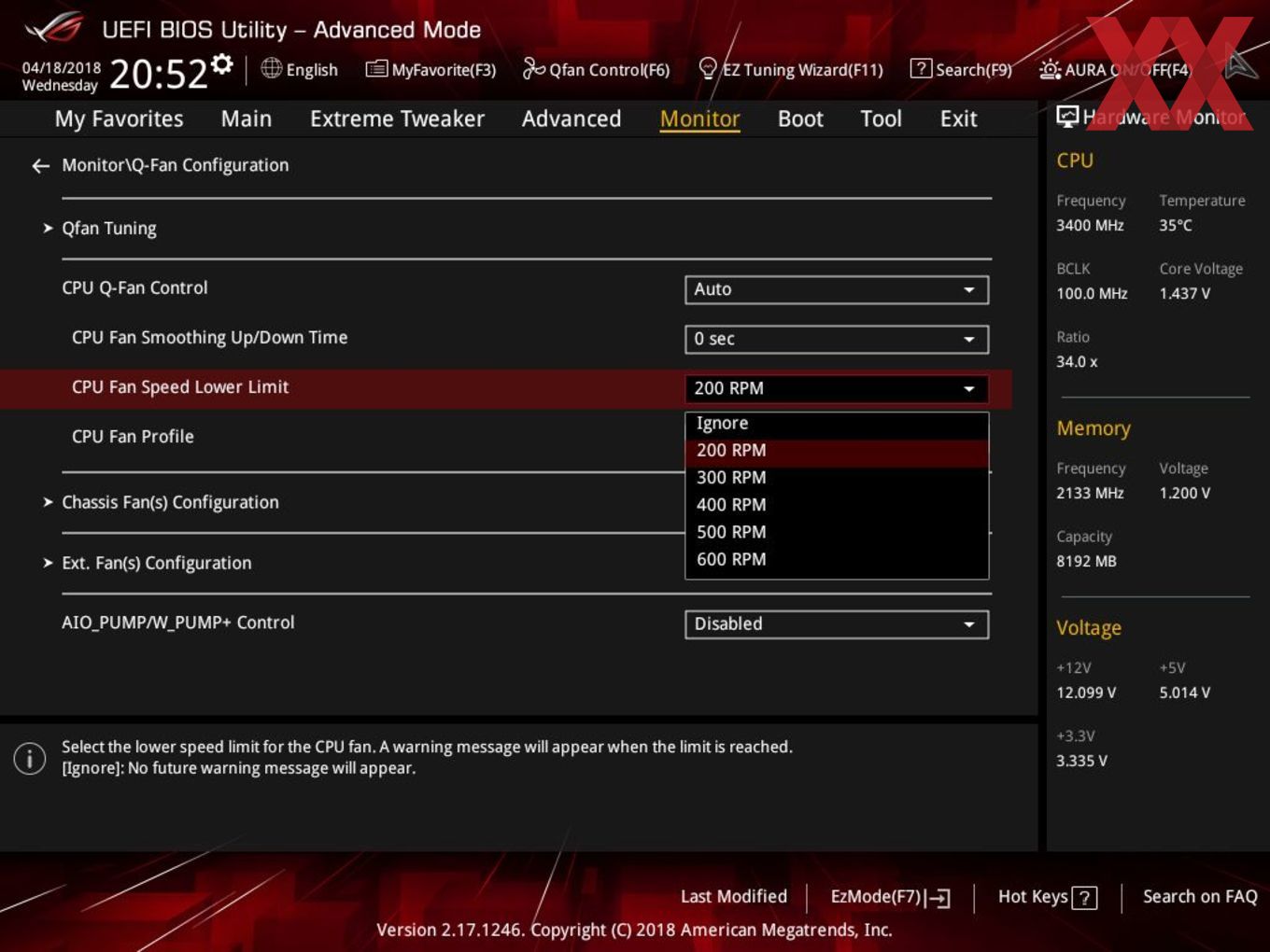Open Last Modified settings log
1270x952 pixels.
point(734,896)
